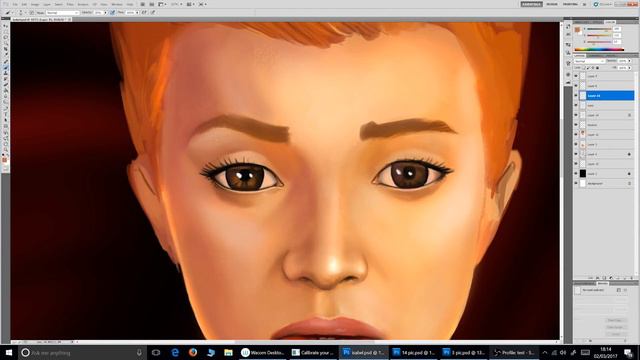Open Task View on the taskbar
640x360 pixels.
tap(156, 352)
